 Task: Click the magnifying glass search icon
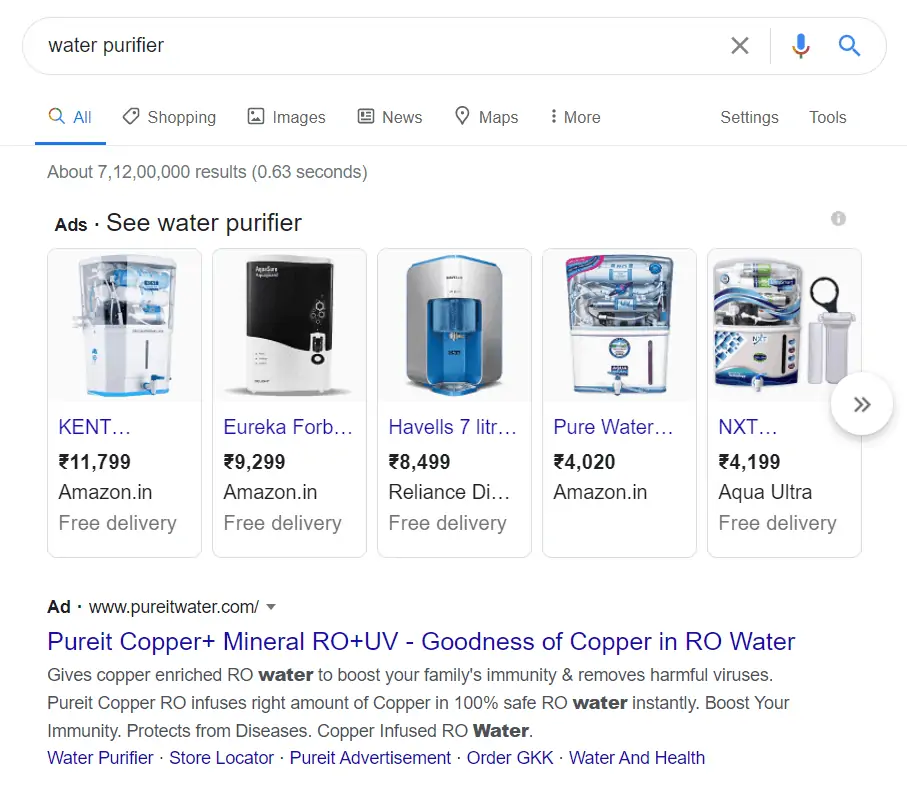(x=849, y=45)
